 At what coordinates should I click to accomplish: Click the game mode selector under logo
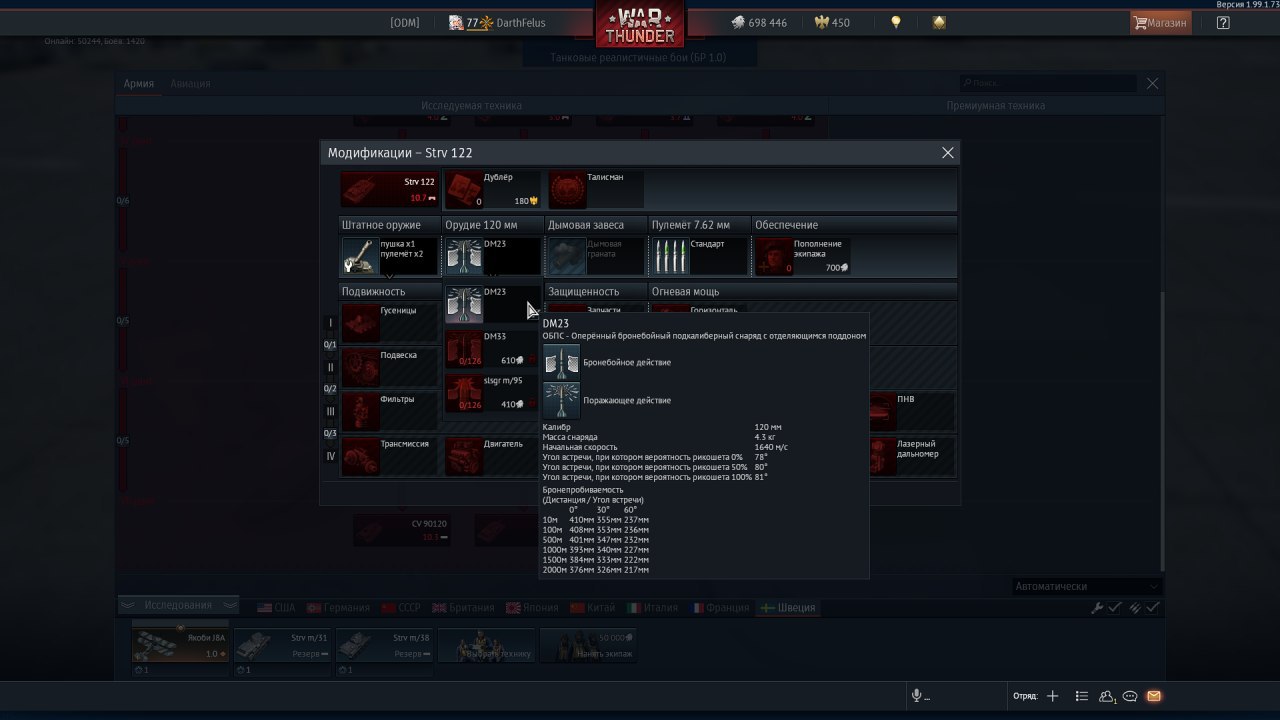(640, 58)
